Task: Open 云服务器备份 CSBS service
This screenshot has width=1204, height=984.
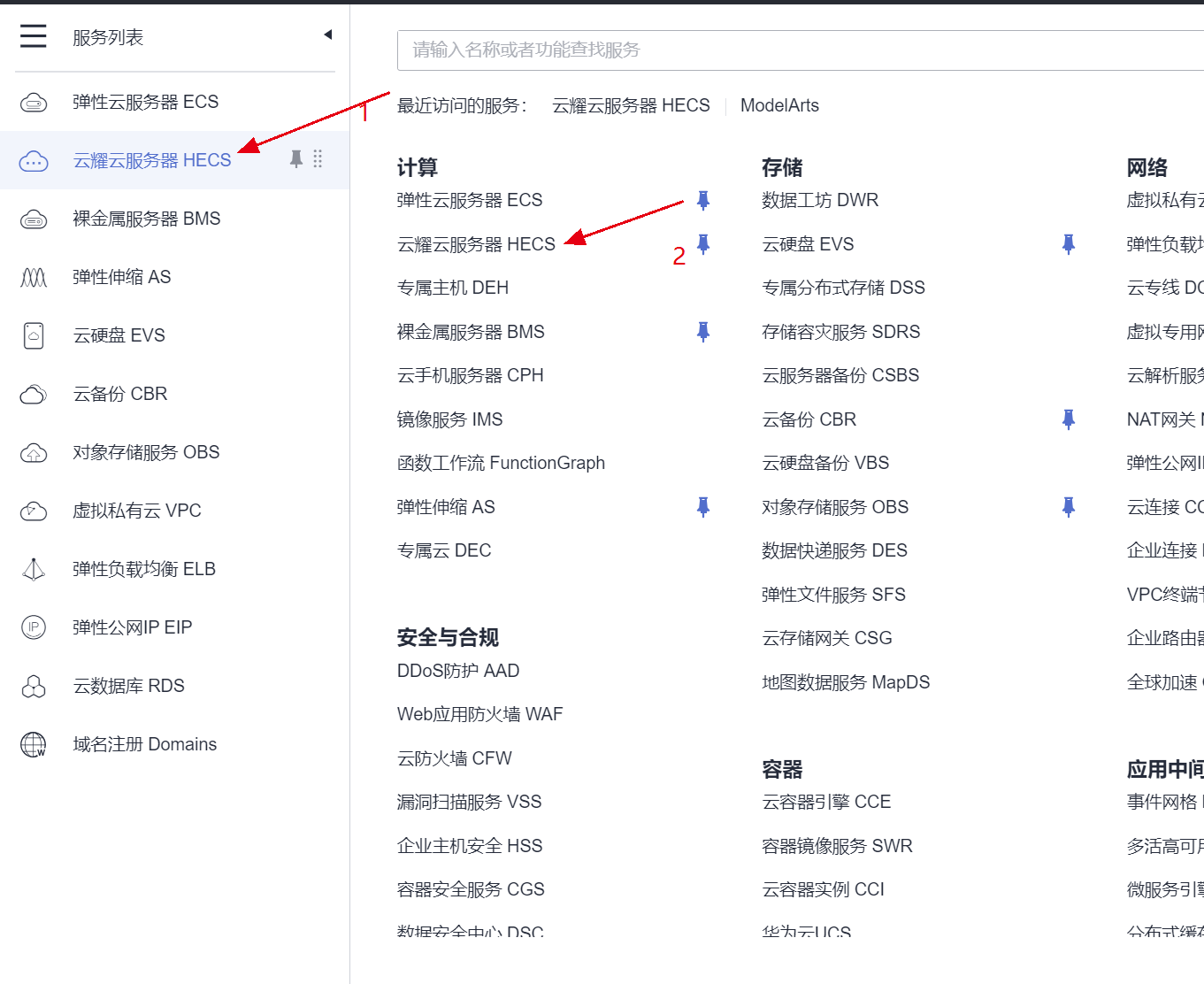Action: point(840,375)
